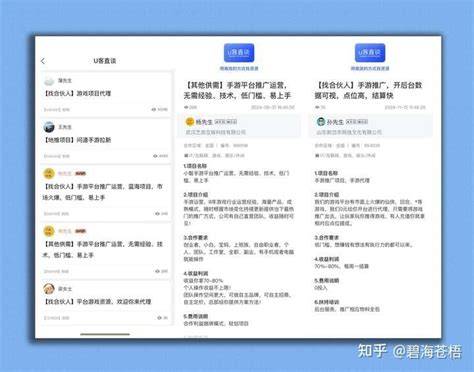This screenshot has height=372, width=474.
Task: Click industry tag icon in 杨先生 post
Action: click(x=186, y=156)
